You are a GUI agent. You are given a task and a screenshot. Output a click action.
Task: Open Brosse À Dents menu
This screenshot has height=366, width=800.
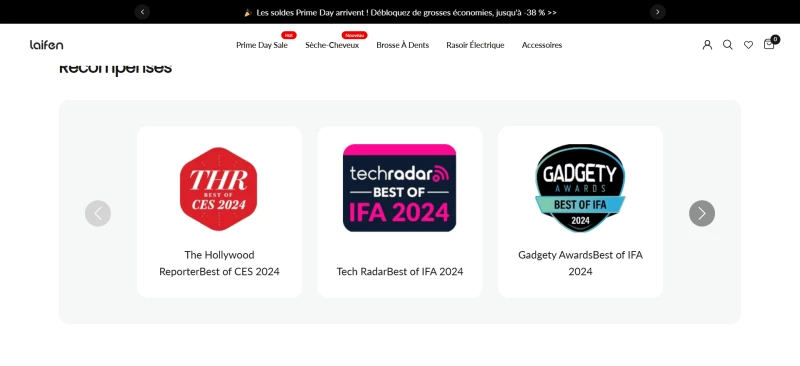pyautogui.click(x=403, y=45)
